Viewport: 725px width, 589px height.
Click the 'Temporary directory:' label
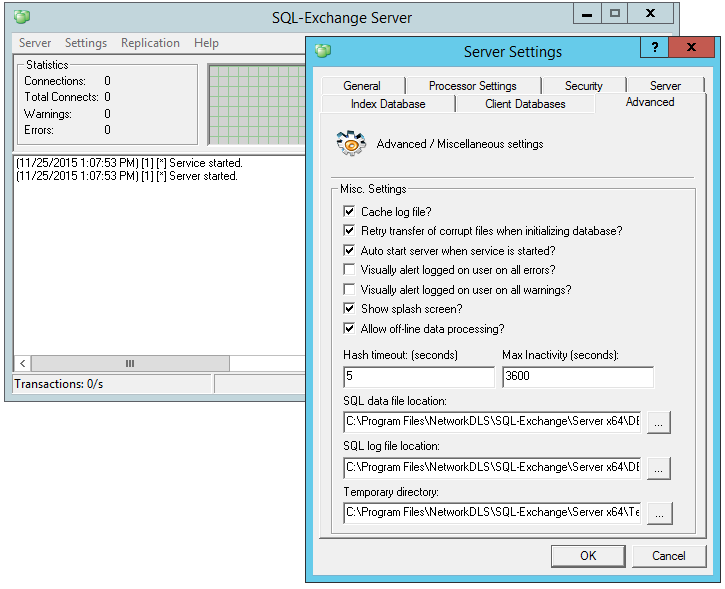point(391,492)
